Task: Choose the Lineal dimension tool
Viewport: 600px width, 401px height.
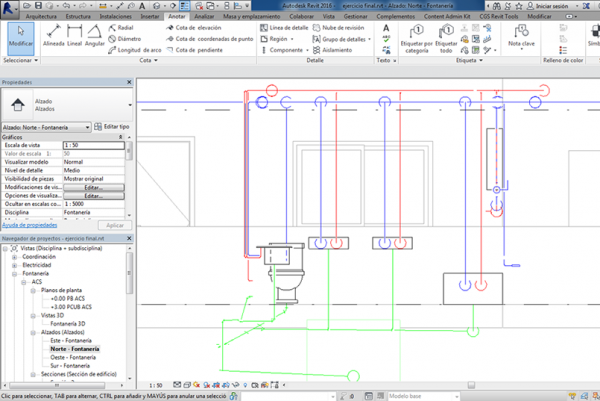Action: click(x=76, y=38)
